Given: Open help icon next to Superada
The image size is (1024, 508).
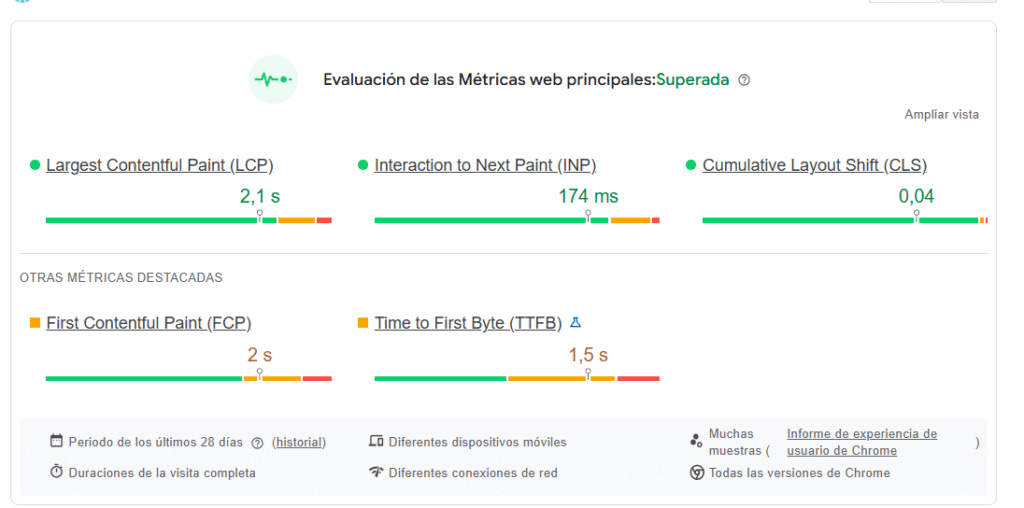Looking at the screenshot, I should 744,80.
